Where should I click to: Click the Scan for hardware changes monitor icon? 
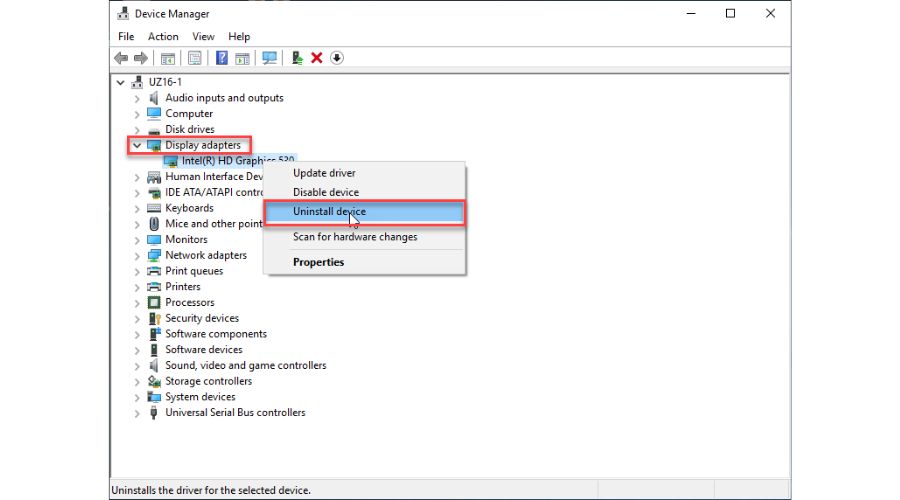269,58
